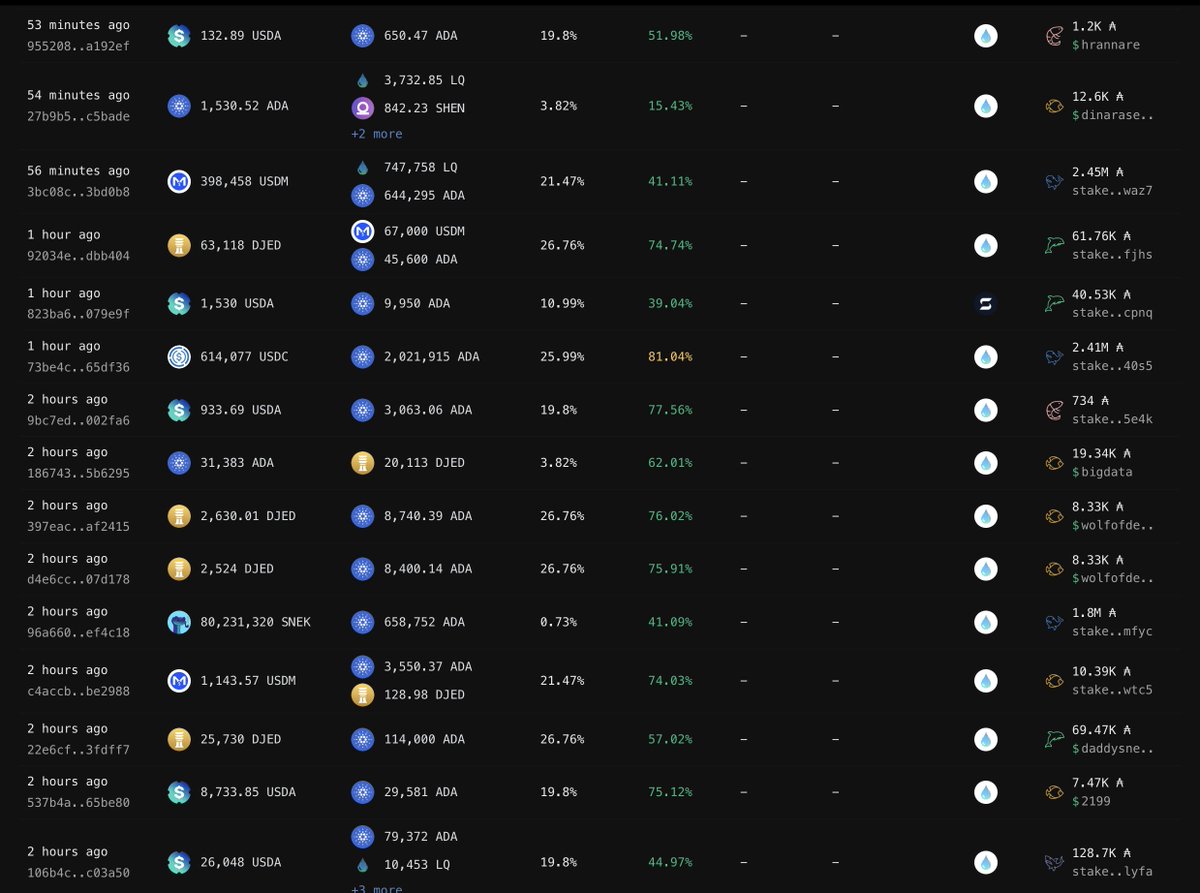The width and height of the screenshot is (1200, 893).
Task: Click the 2,630.01 DJED amount
Action: (248, 516)
